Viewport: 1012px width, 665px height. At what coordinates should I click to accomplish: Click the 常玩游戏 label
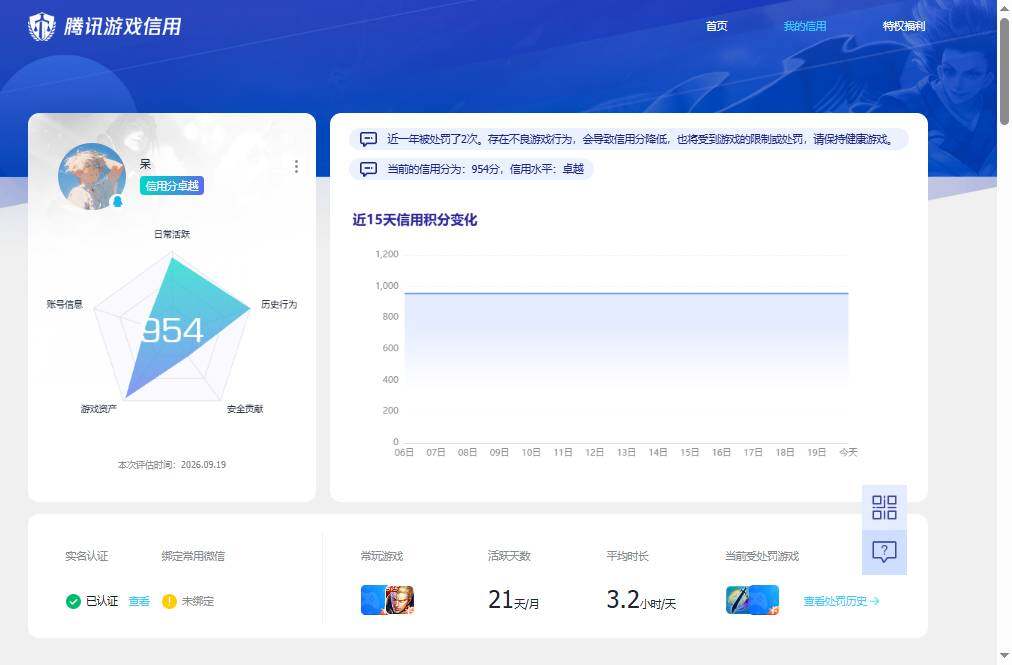(x=381, y=556)
